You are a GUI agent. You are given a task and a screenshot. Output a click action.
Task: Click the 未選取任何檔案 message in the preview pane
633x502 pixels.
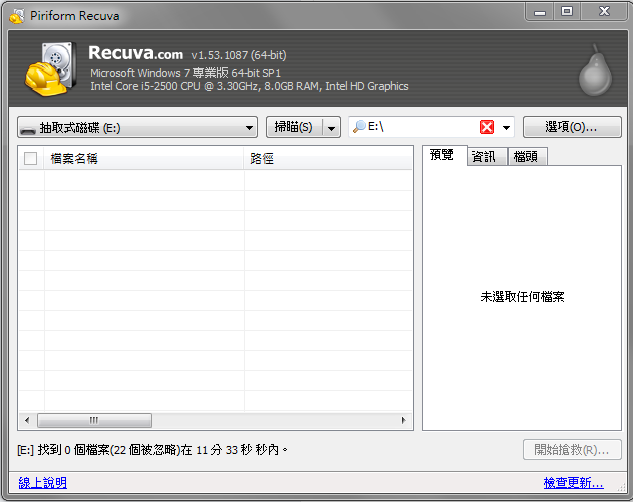(522, 297)
